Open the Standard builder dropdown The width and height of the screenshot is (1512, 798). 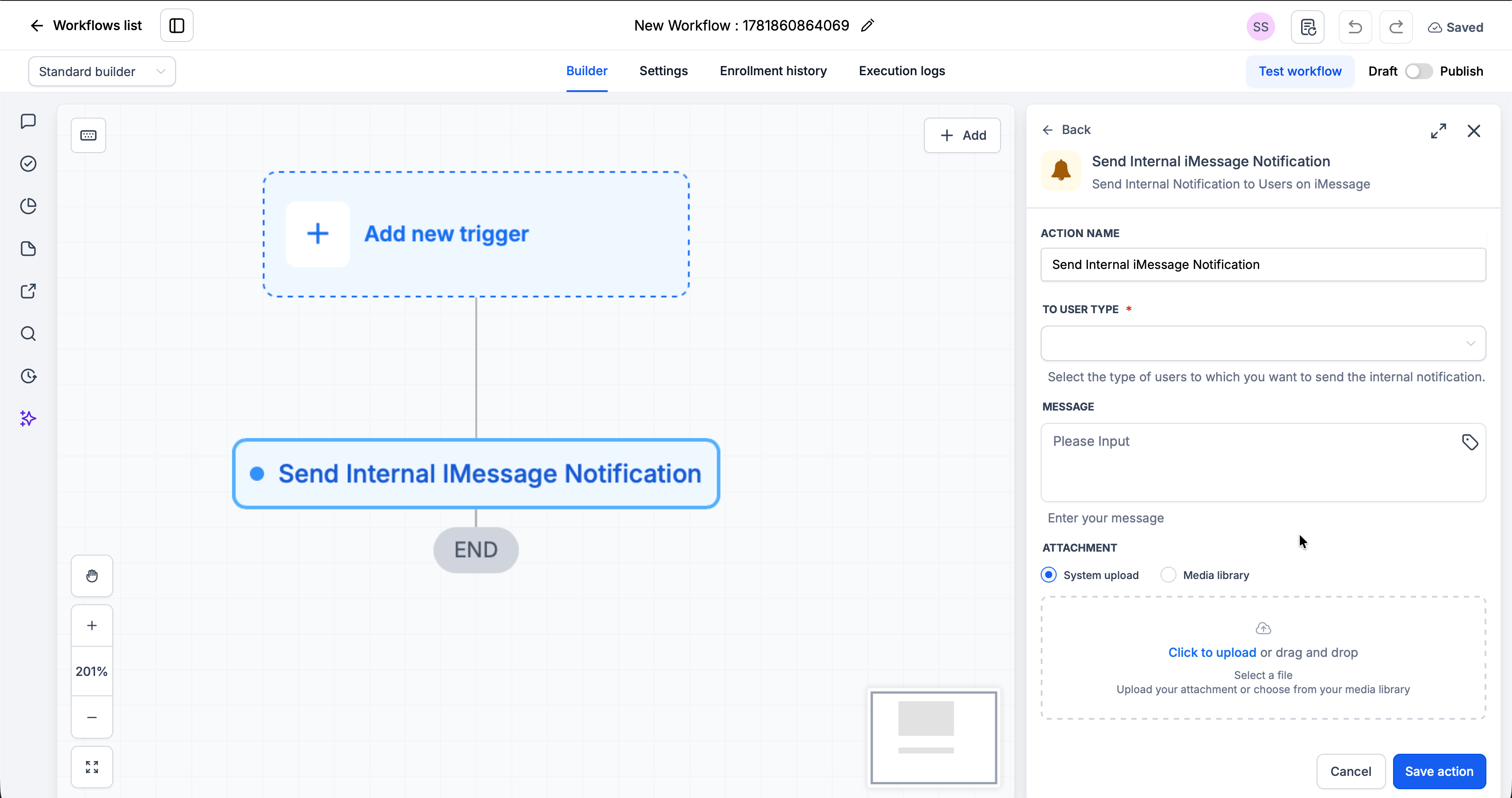[102, 71]
